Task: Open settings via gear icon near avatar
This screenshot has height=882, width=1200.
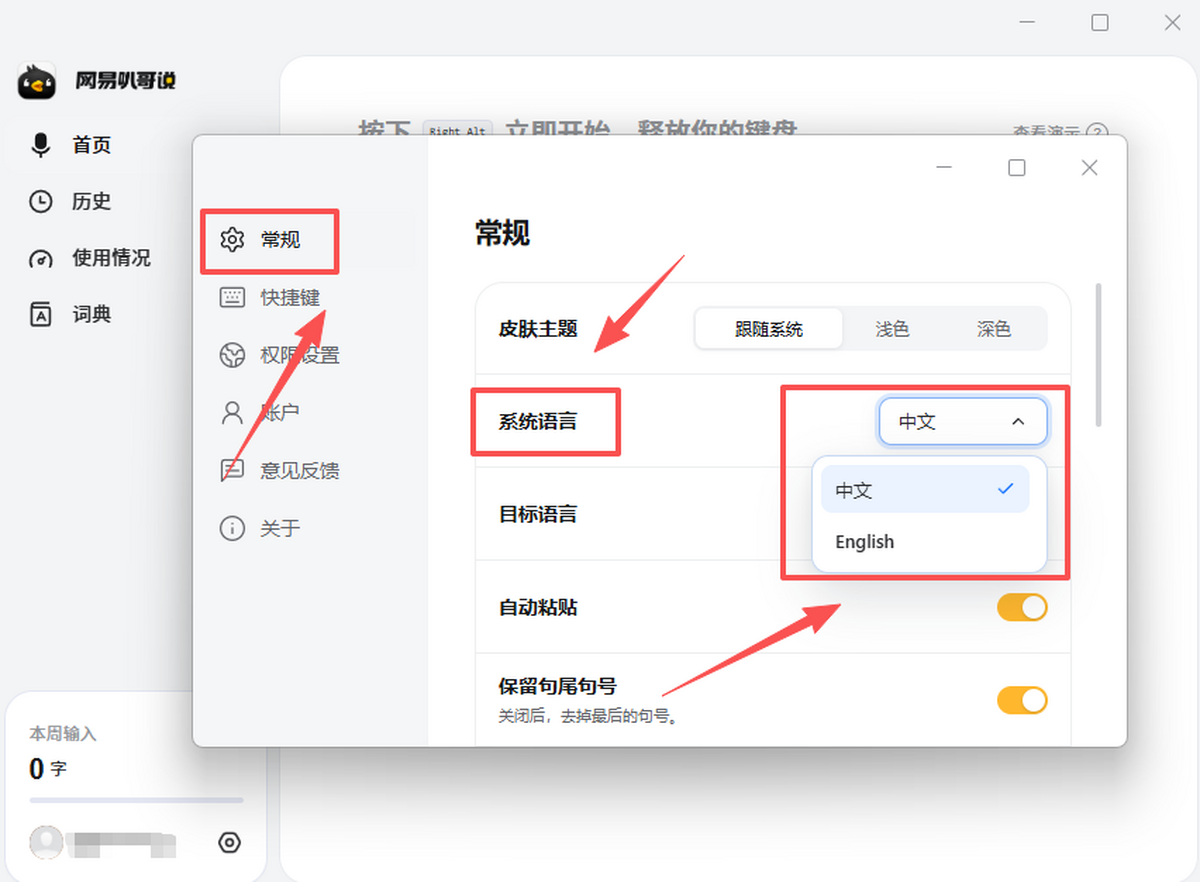Action: [x=229, y=843]
